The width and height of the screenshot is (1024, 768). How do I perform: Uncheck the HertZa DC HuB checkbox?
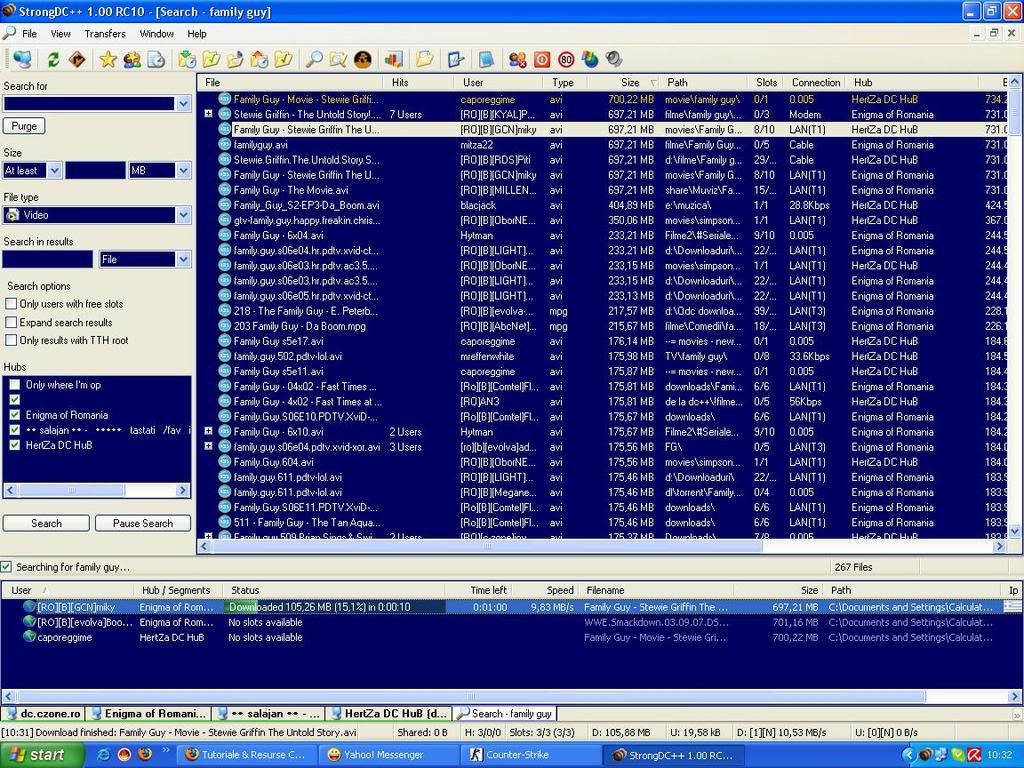coord(15,445)
